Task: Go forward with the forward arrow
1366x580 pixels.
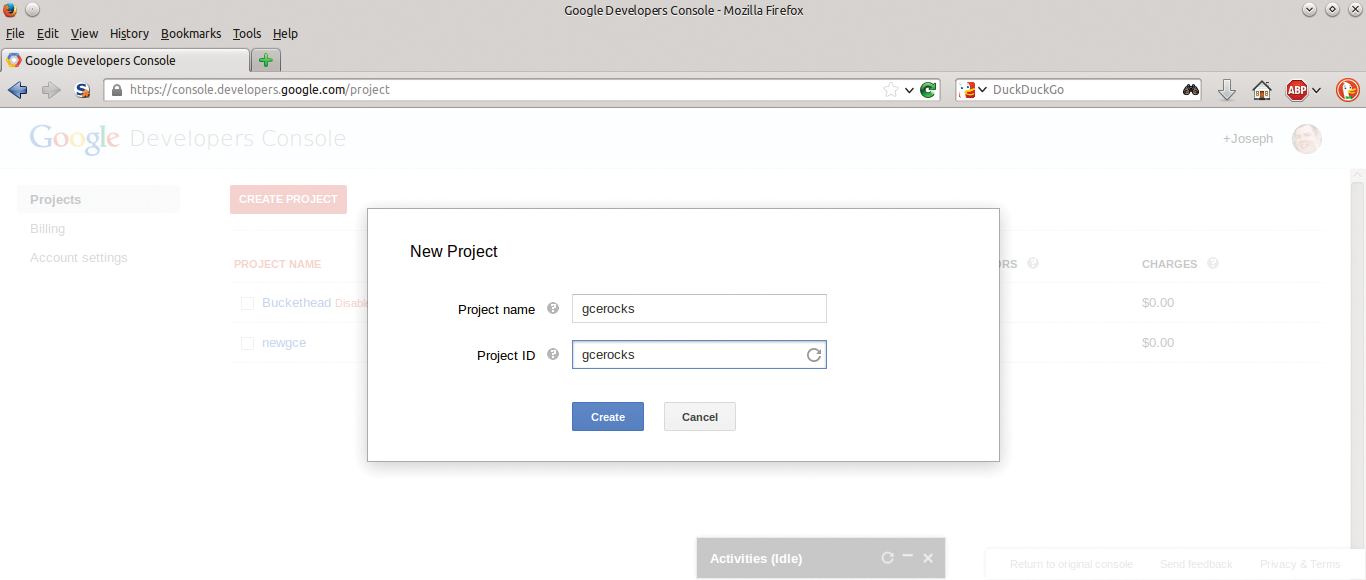Action: (x=51, y=90)
